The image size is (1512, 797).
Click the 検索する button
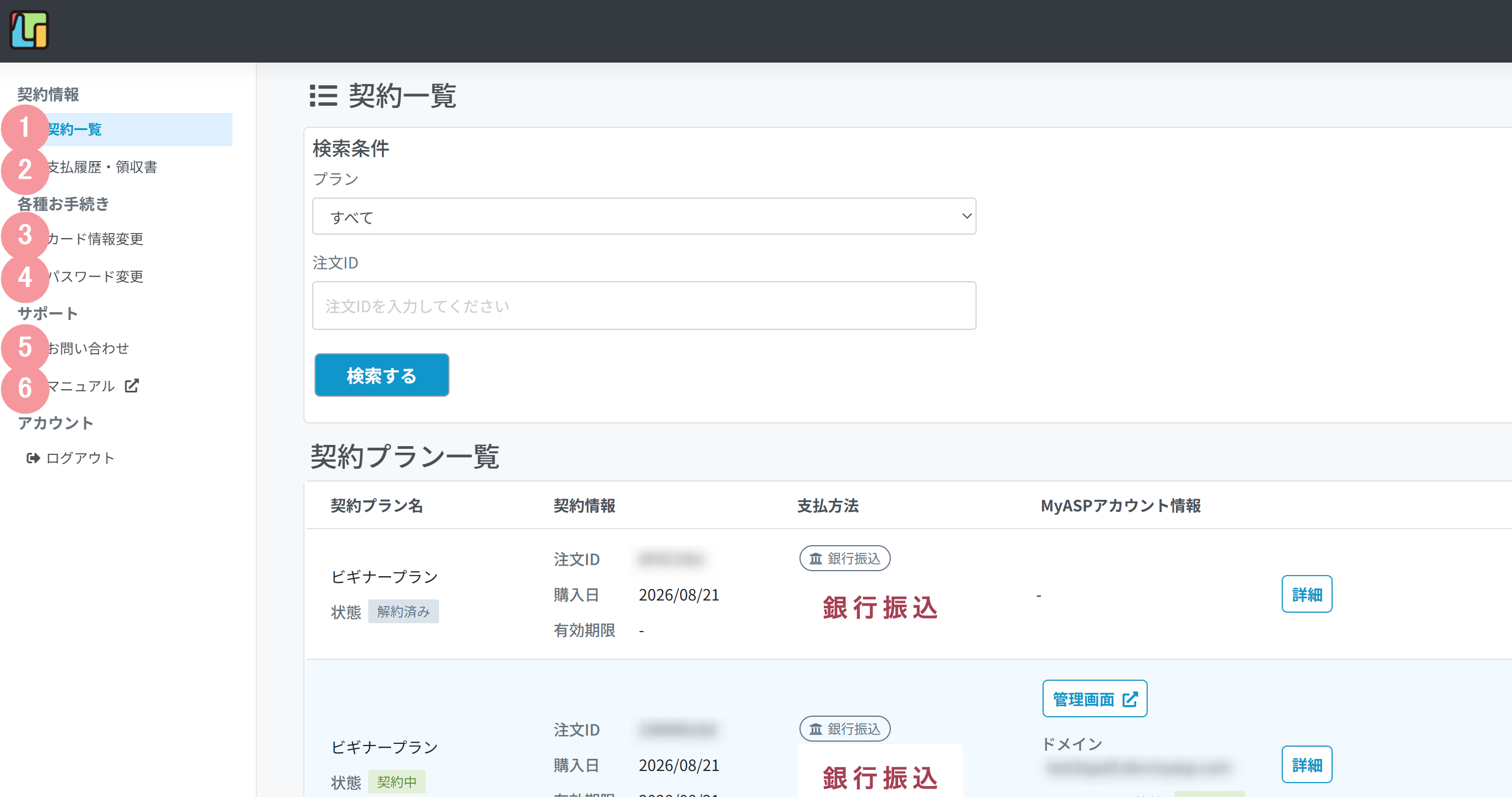[x=381, y=375]
